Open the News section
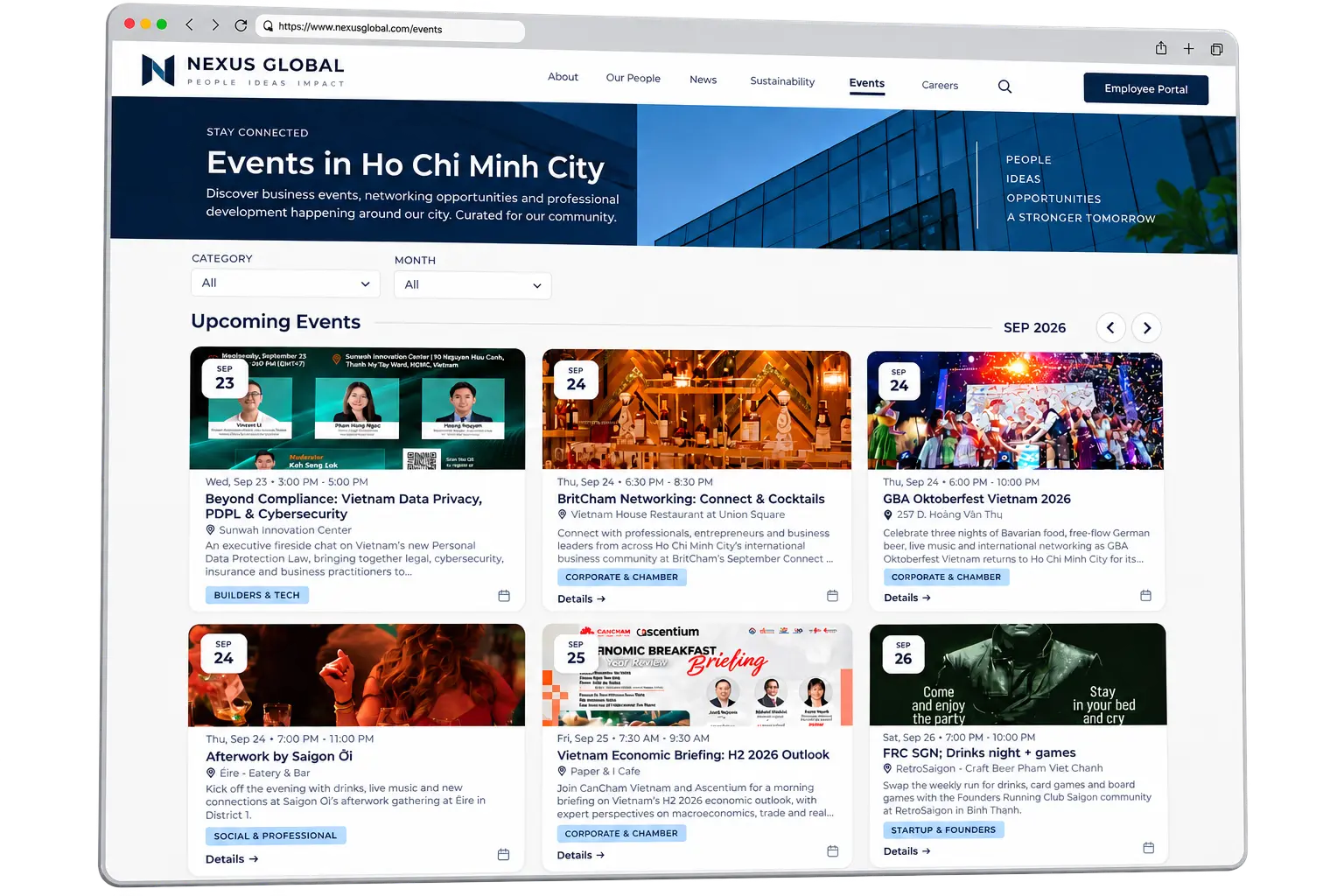This screenshot has width=1344, height=896. click(703, 80)
